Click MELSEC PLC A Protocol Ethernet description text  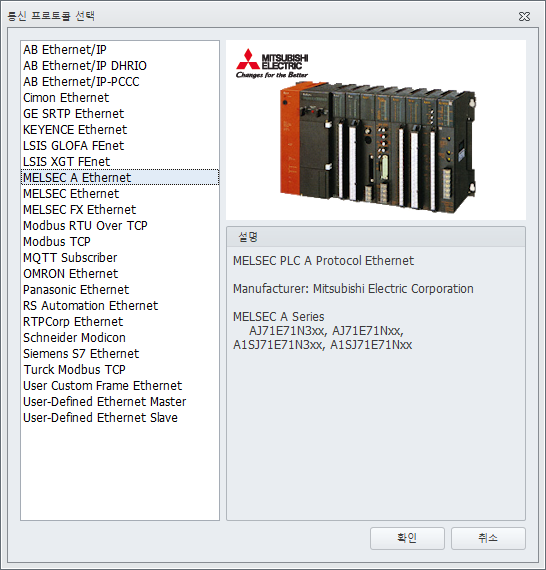click(x=323, y=261)
